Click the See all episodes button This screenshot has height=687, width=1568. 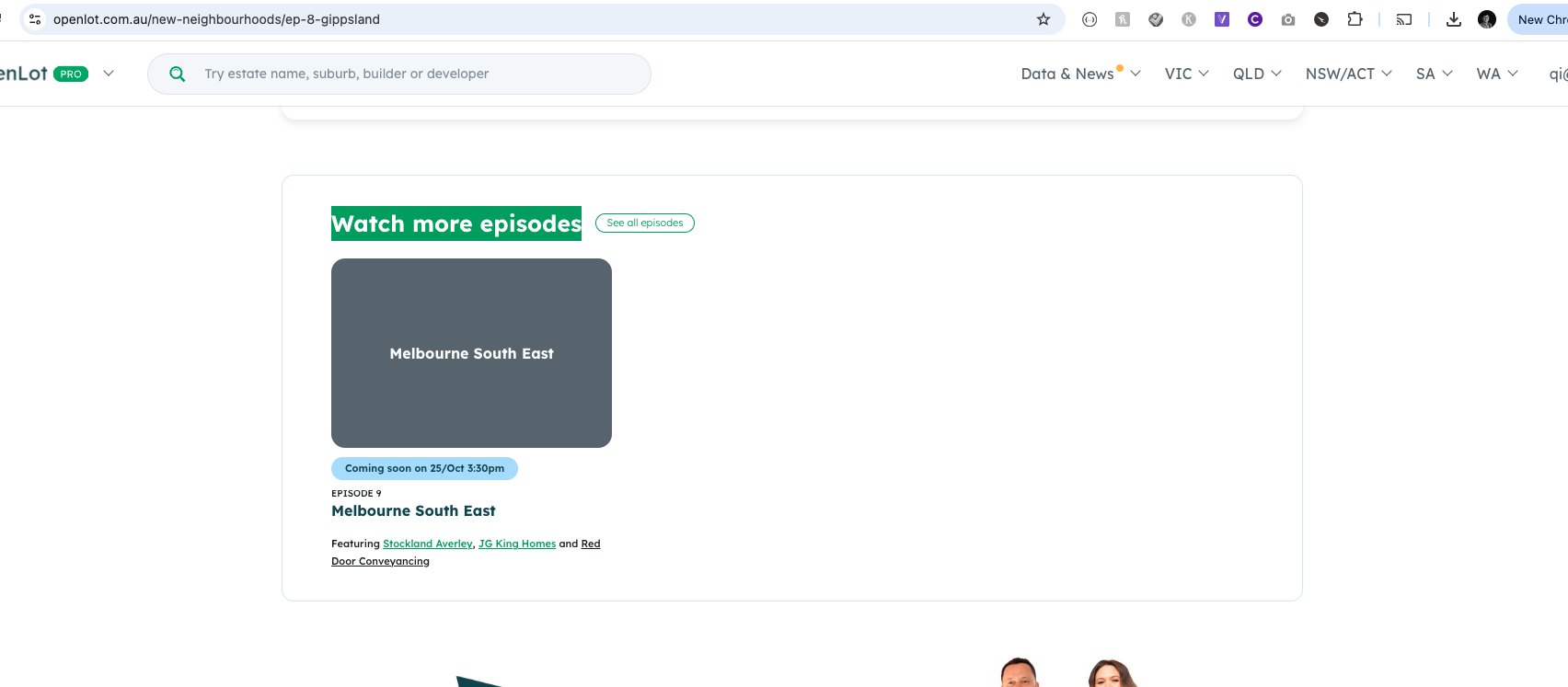(645, 223)
